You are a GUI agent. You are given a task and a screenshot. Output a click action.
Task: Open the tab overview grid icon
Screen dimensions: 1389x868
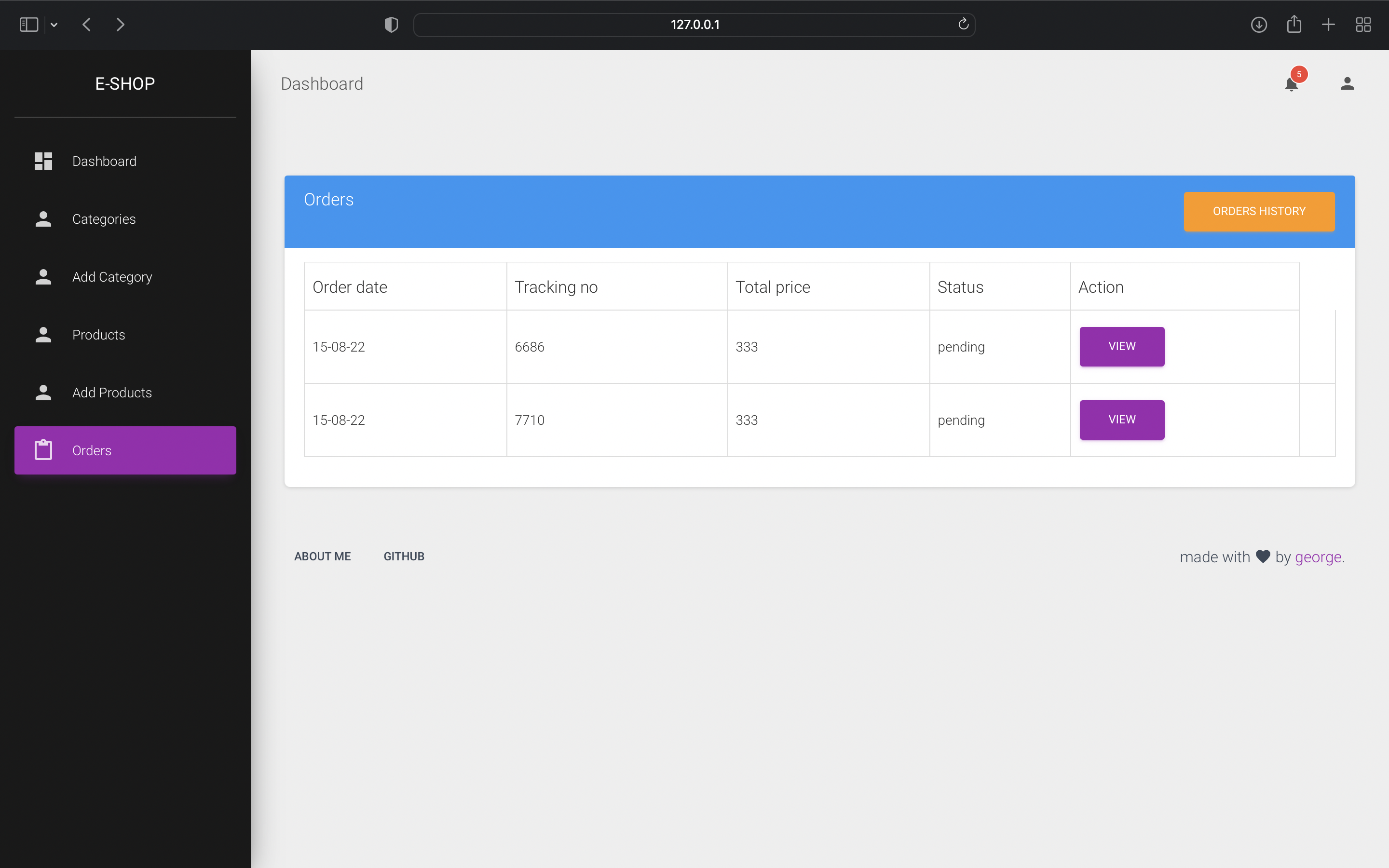point(1363,25)
